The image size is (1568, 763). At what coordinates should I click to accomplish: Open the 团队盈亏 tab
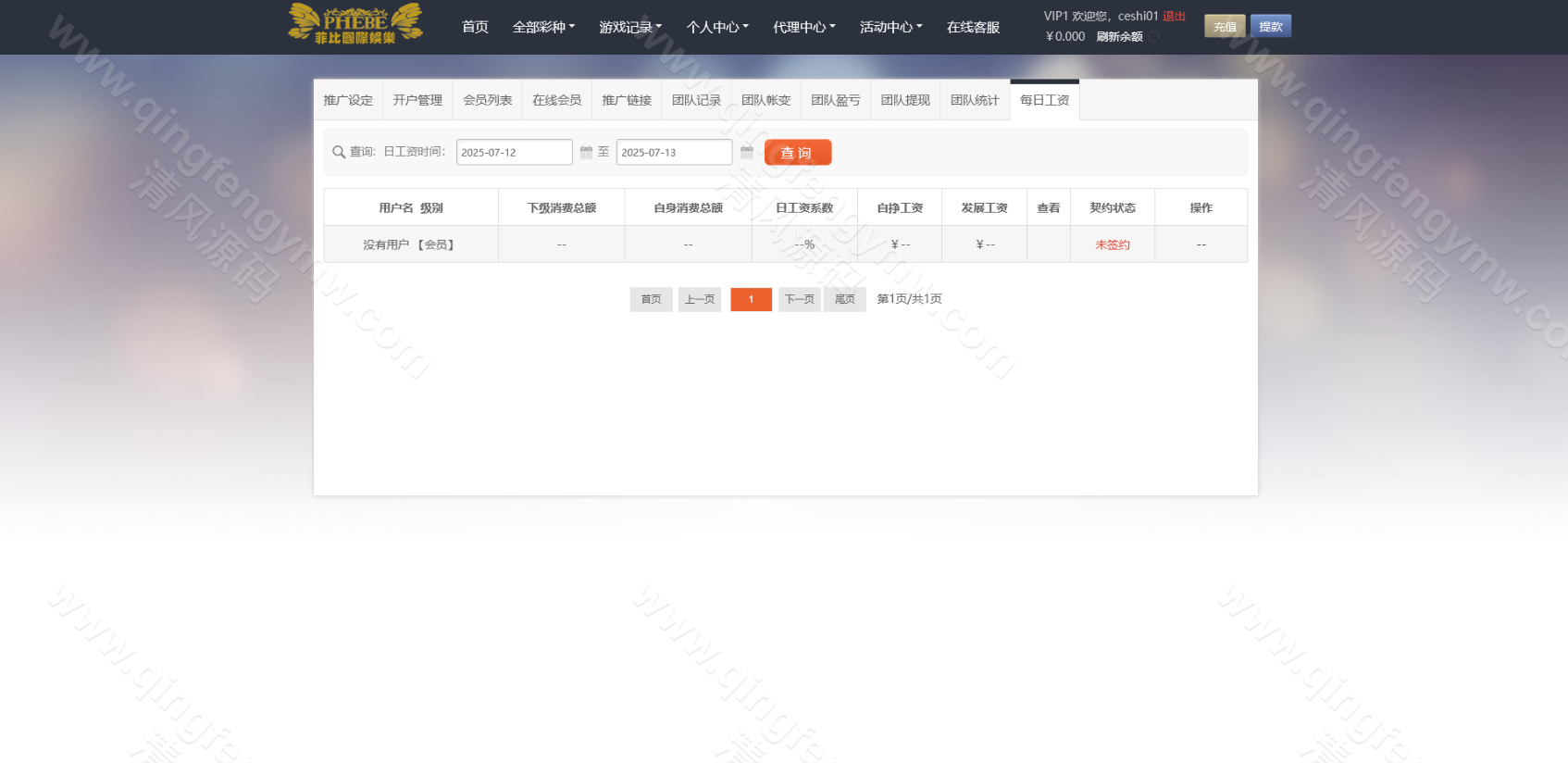[835, 100]
